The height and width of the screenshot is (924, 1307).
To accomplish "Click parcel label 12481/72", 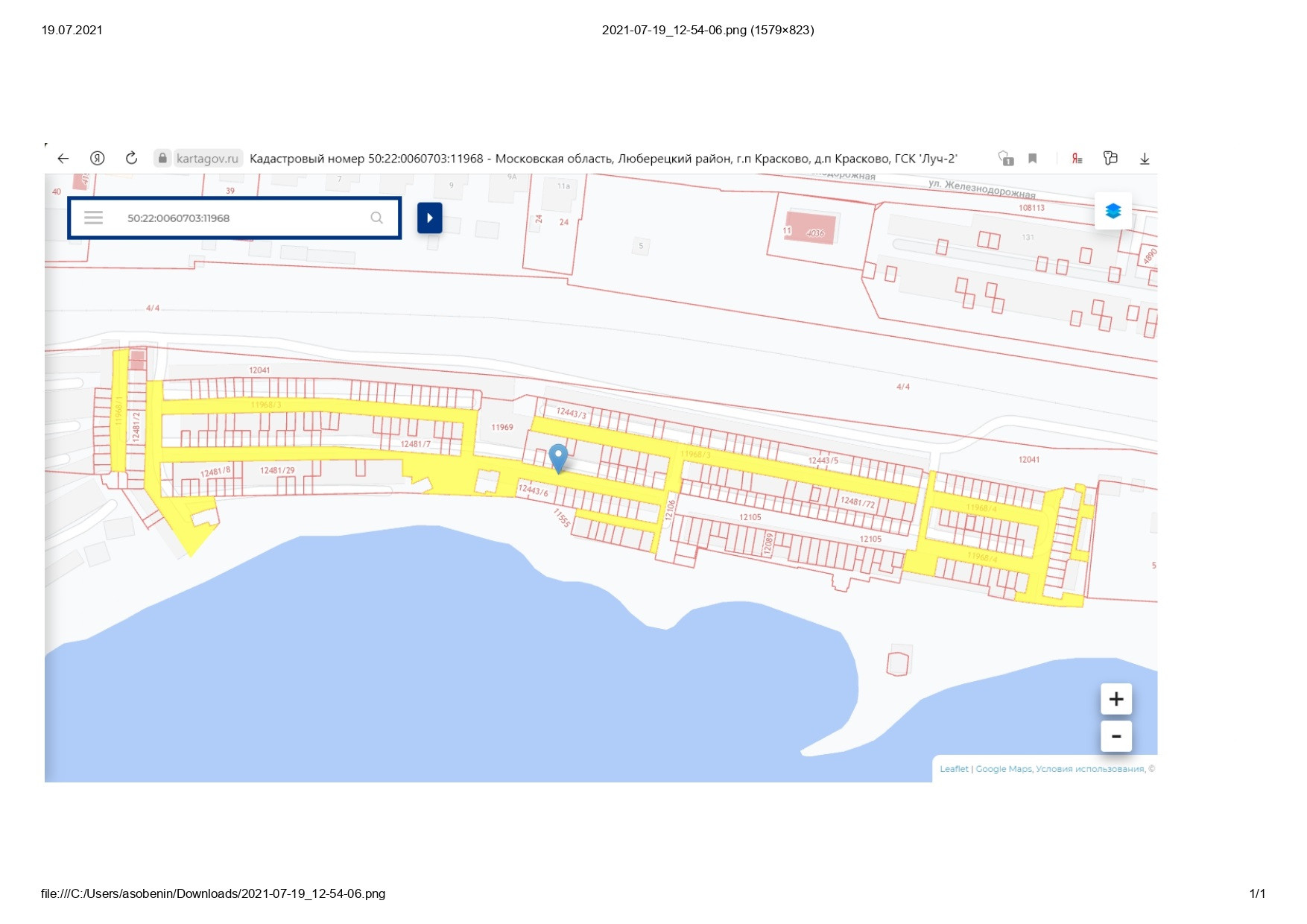I will [x=858, y=502].
